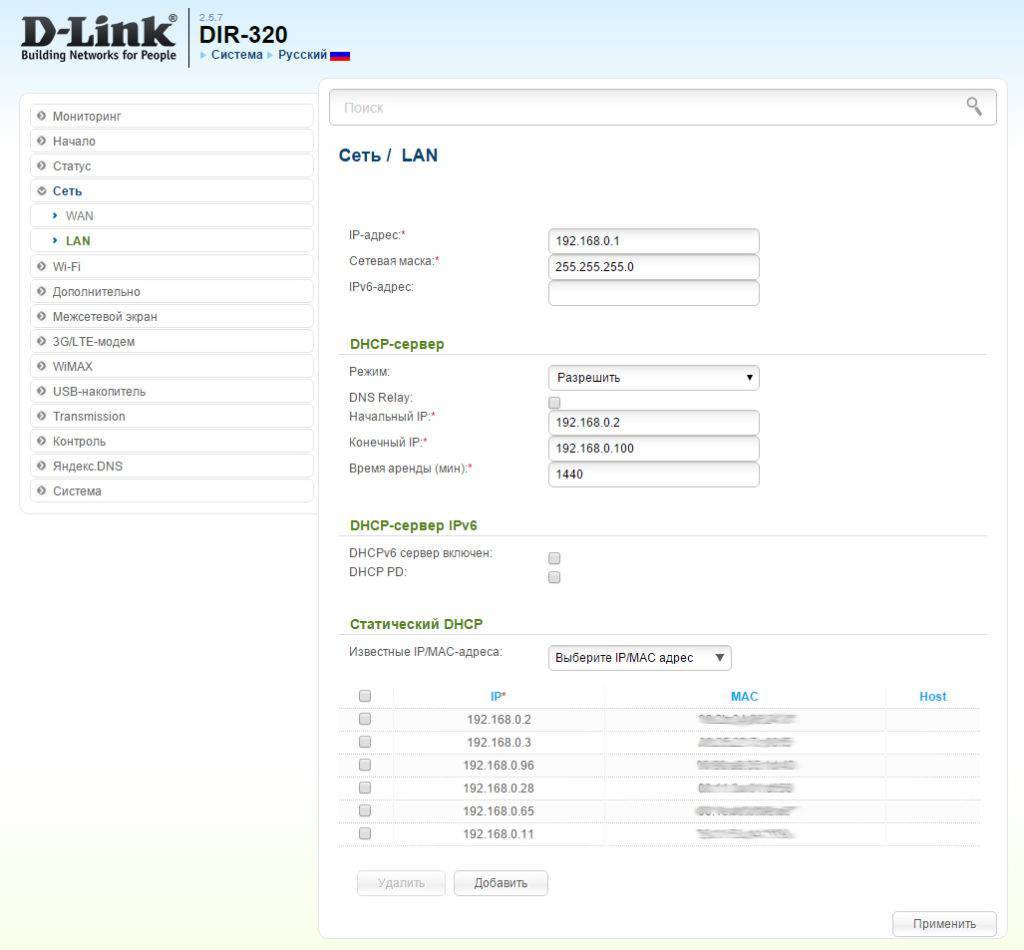Select the checkbox for 192.168.0.96 row
Image resolution: width=1024 pixels, height=950 pixels.
(x=365, y=765)
